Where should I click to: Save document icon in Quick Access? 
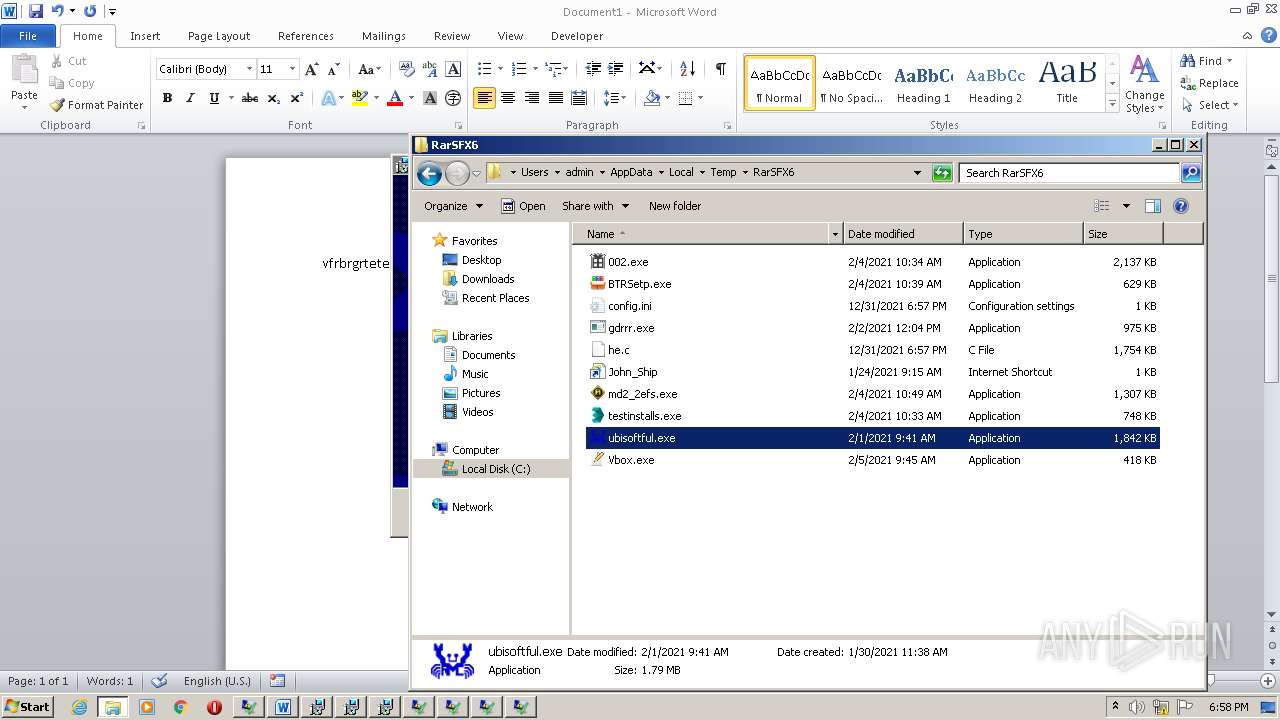coord(36,11)
